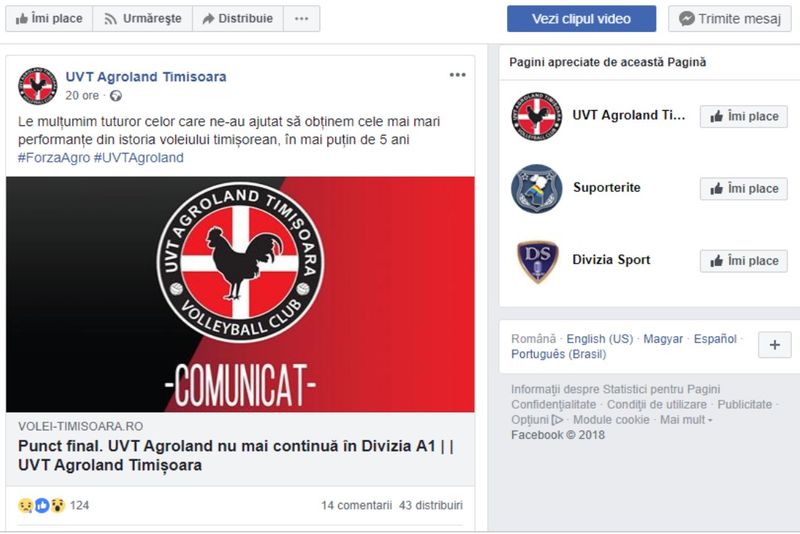The image size is (800, 534).
Task: Click the globe public audience icon
Action: [116, 96]
